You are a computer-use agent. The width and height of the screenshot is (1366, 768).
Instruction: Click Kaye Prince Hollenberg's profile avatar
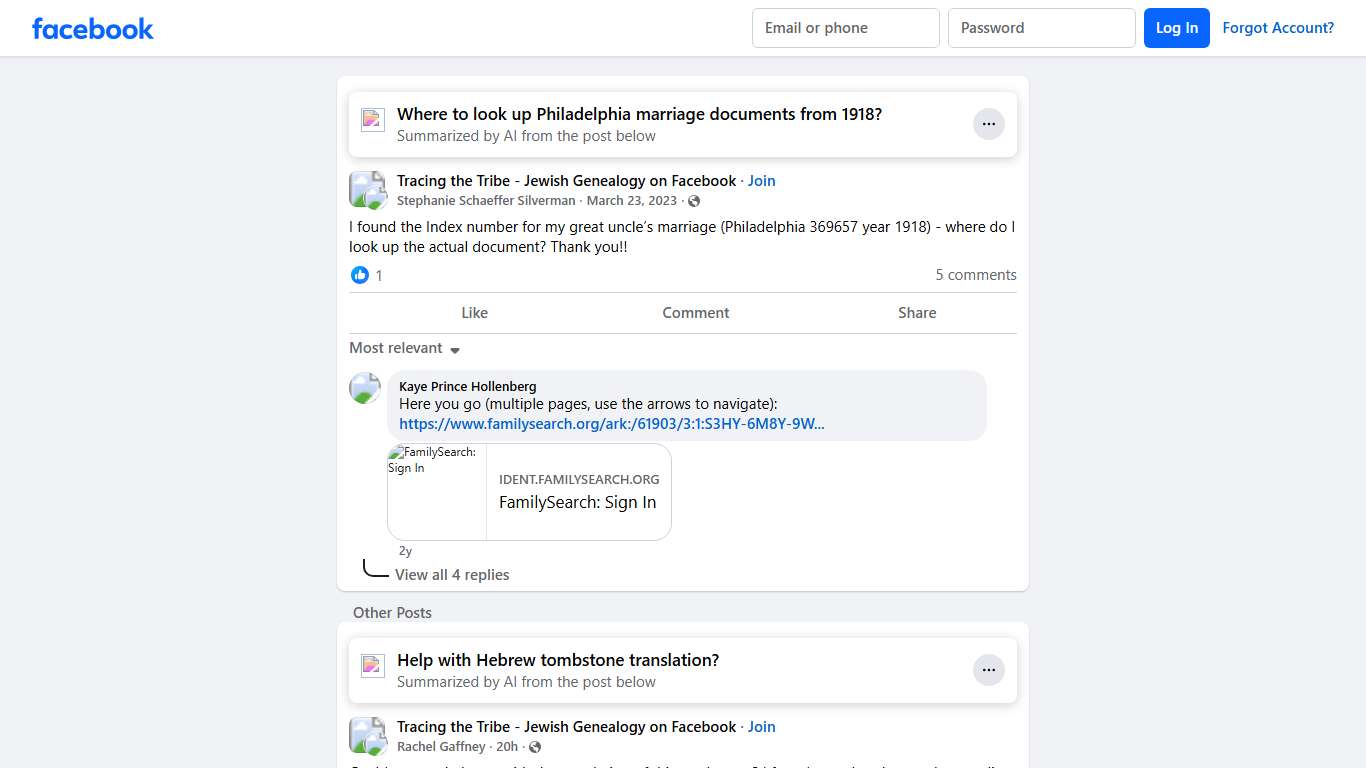(364, 388)
